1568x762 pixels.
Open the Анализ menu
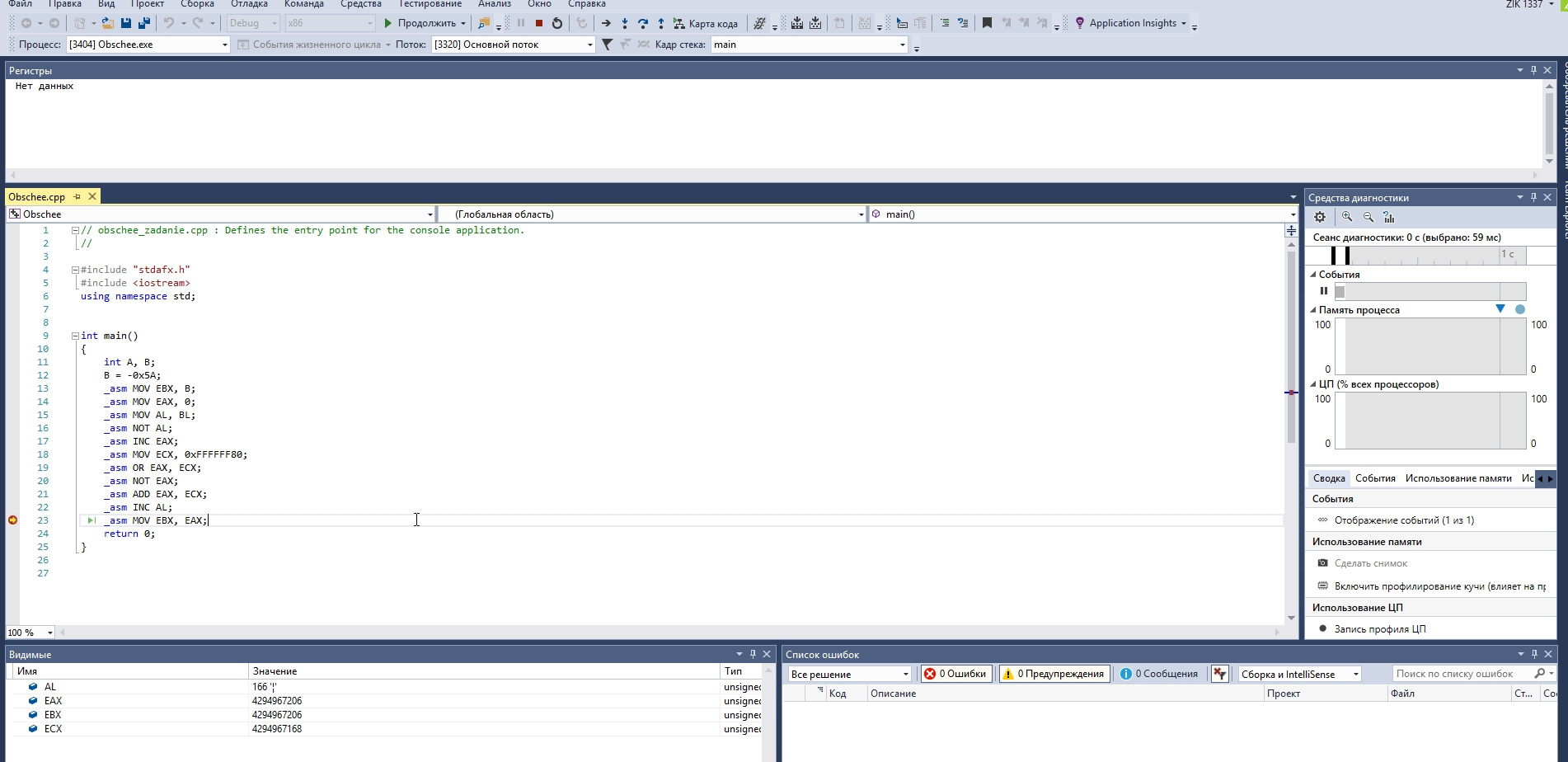tap(495, 4)
